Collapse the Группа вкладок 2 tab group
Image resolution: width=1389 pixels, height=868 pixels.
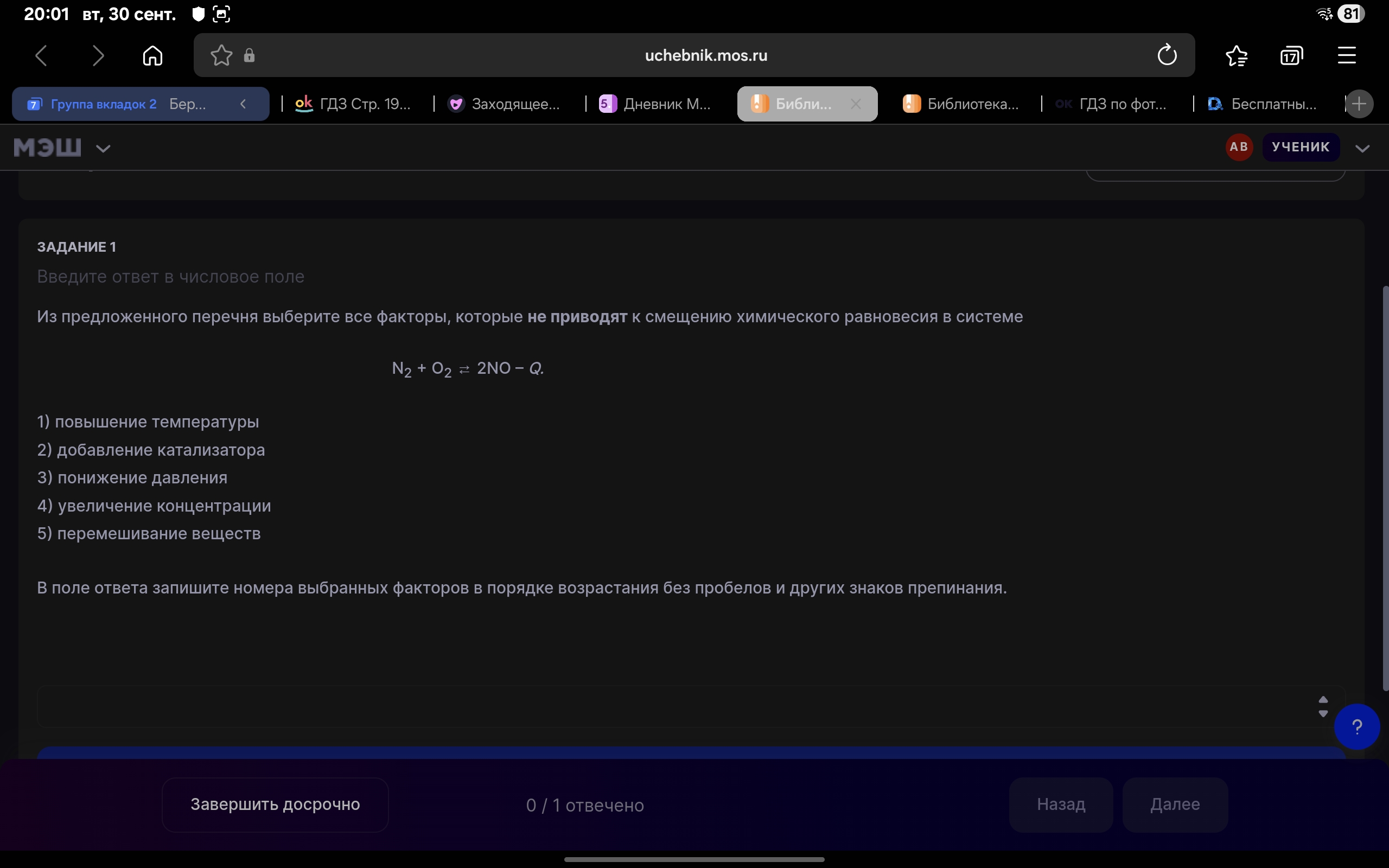pyautogui.click(x=243, y=104)
